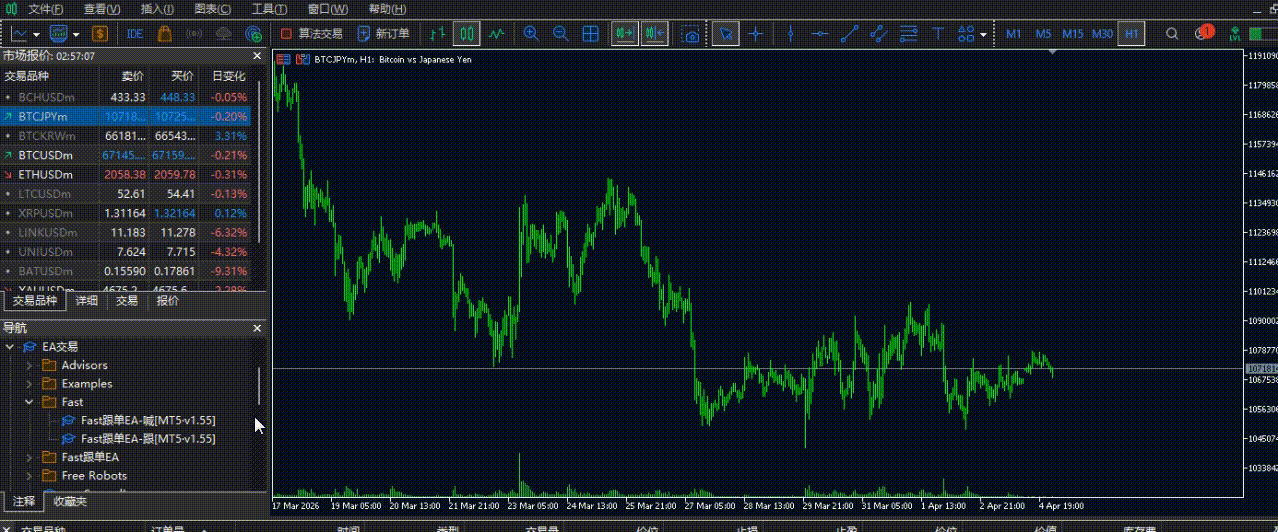Switch timeframe to M1

[x=1013, y=33]
